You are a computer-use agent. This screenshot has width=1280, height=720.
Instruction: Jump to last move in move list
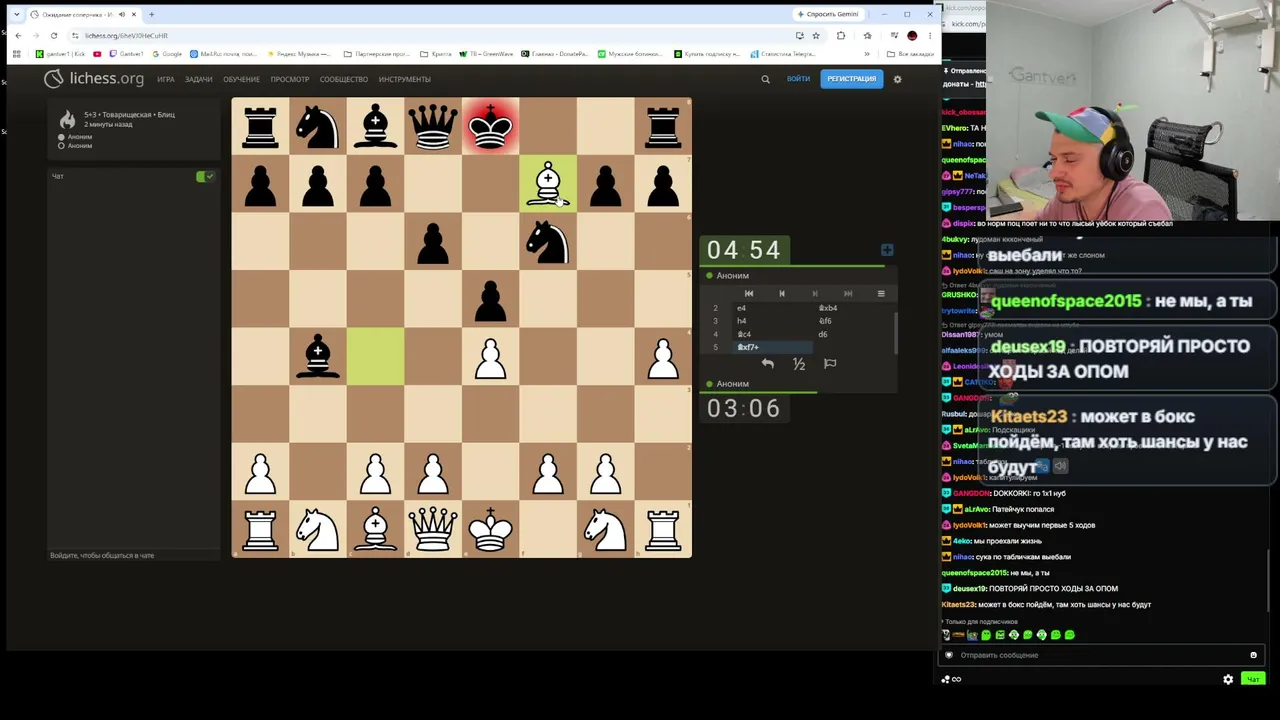tap(848, 293)
